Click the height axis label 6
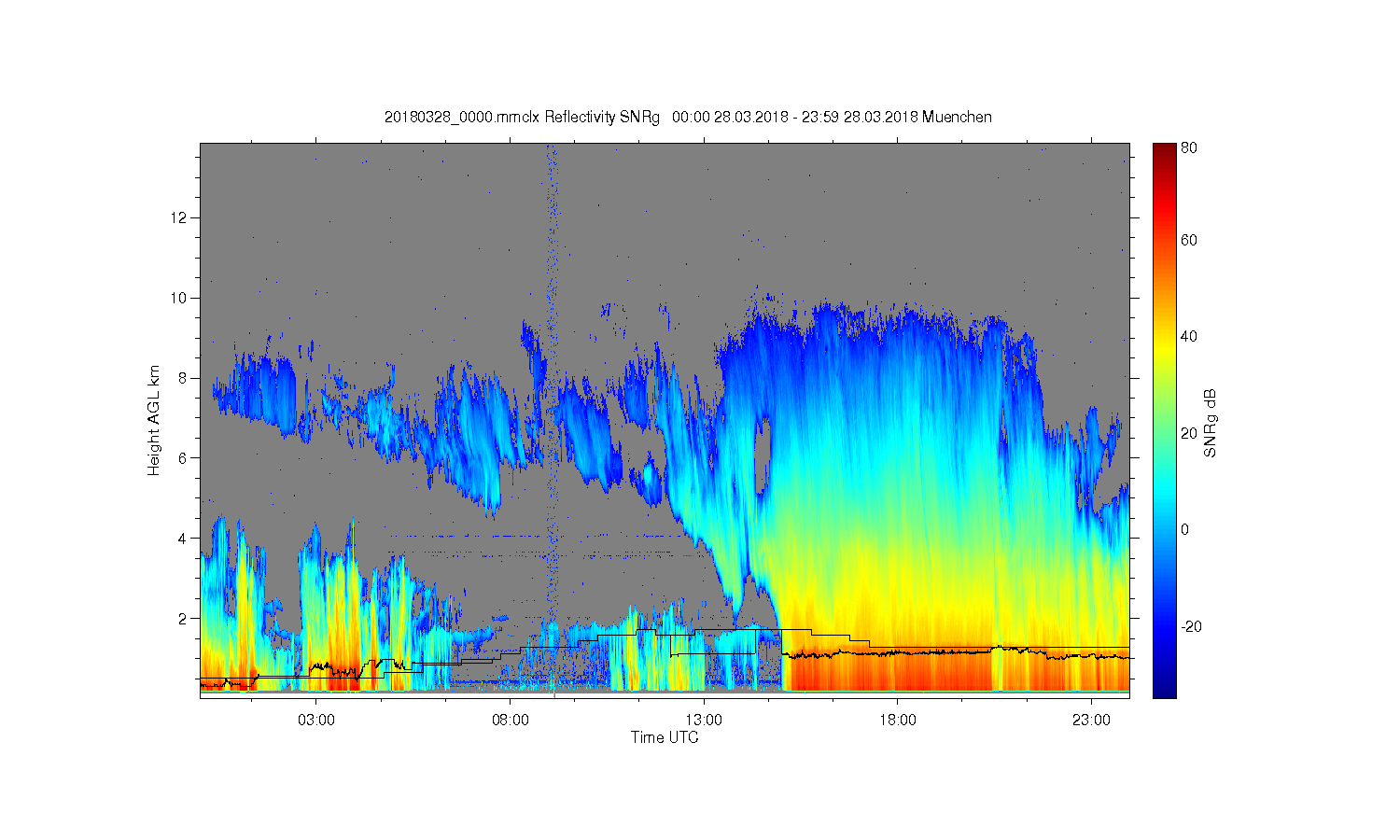The height and width of the screenshot is (840, 1400). pos(184,457)
